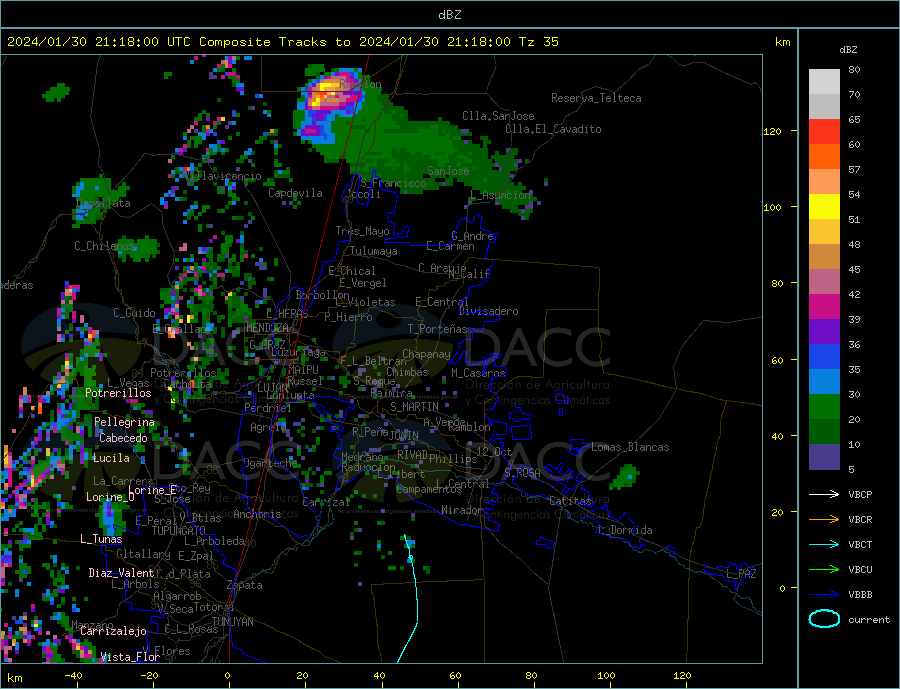Viewport: 900px width, 689px height.
Task: Select the light blue 35 dBZ swatch
Action: coord(824,381)
